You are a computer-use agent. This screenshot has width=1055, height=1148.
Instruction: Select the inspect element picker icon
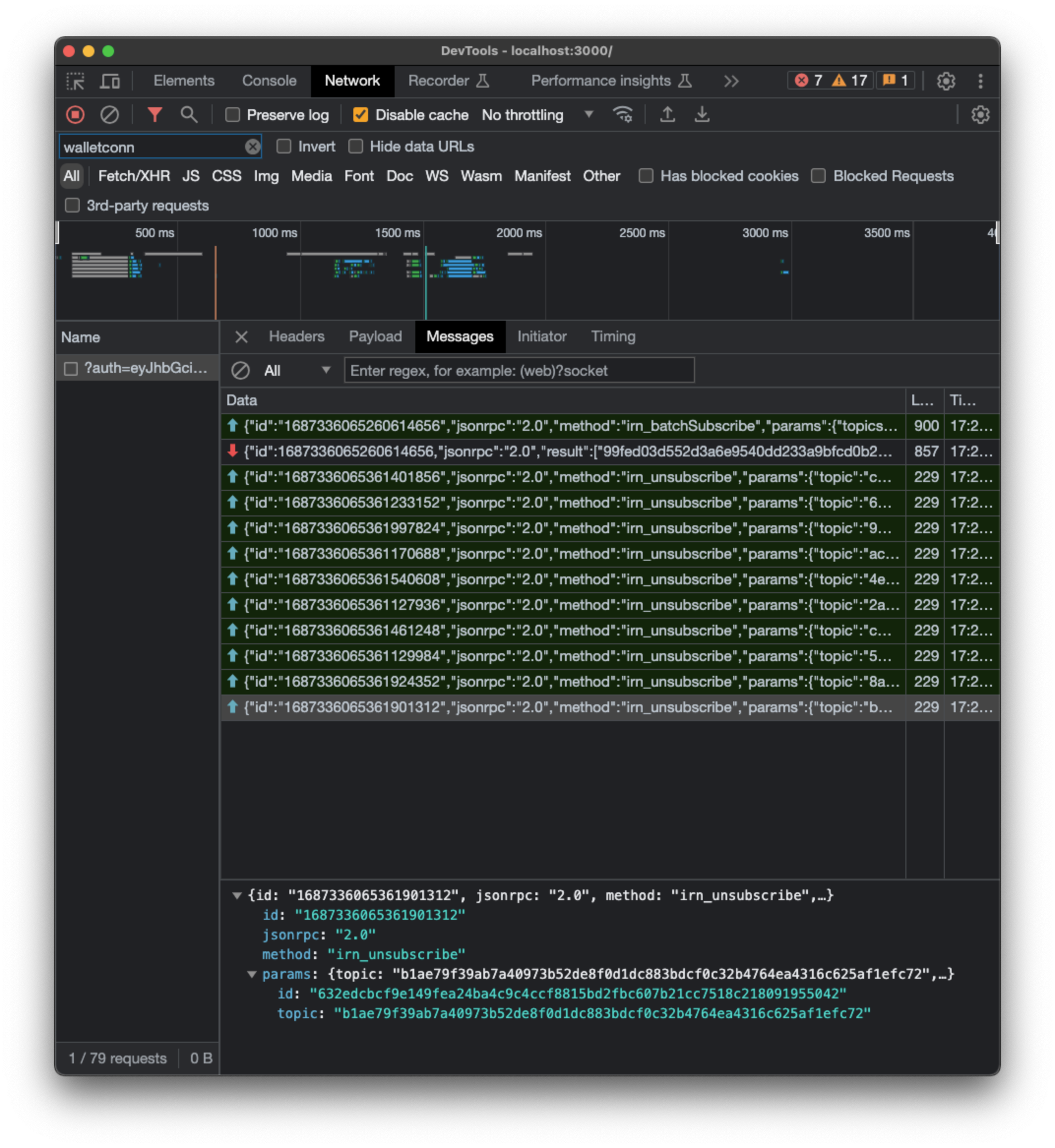pos(75,81)
